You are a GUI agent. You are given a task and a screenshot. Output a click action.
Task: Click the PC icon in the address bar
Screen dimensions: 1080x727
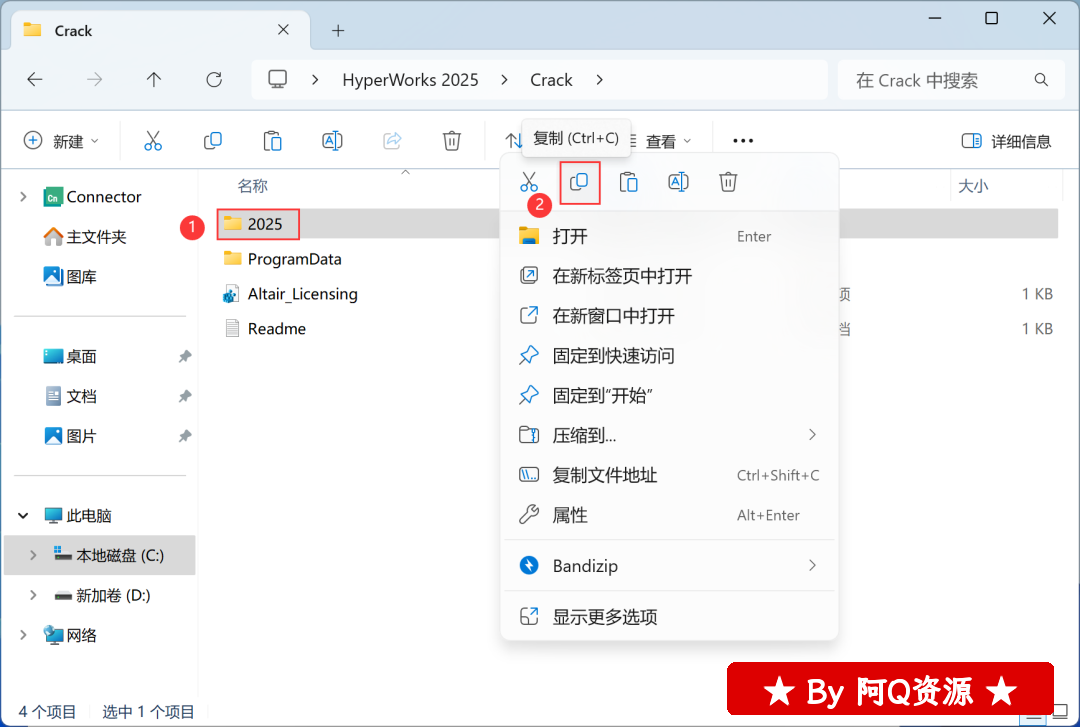[x=278, y=79]
